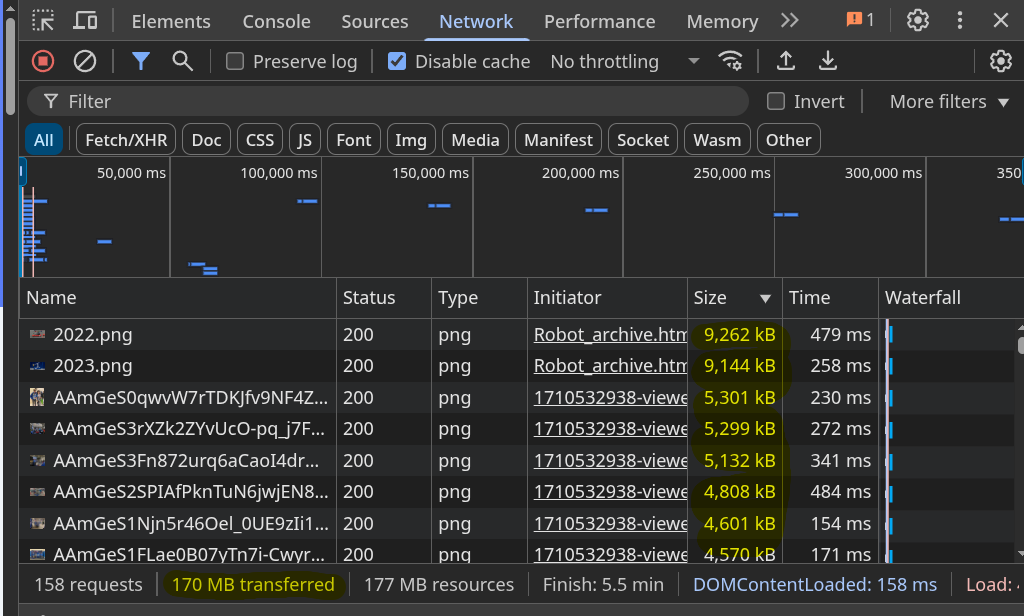The width and height of the screenshot is (1024, 616).
Task: Open the No throttling dropdown
Action: coord(624,61)
